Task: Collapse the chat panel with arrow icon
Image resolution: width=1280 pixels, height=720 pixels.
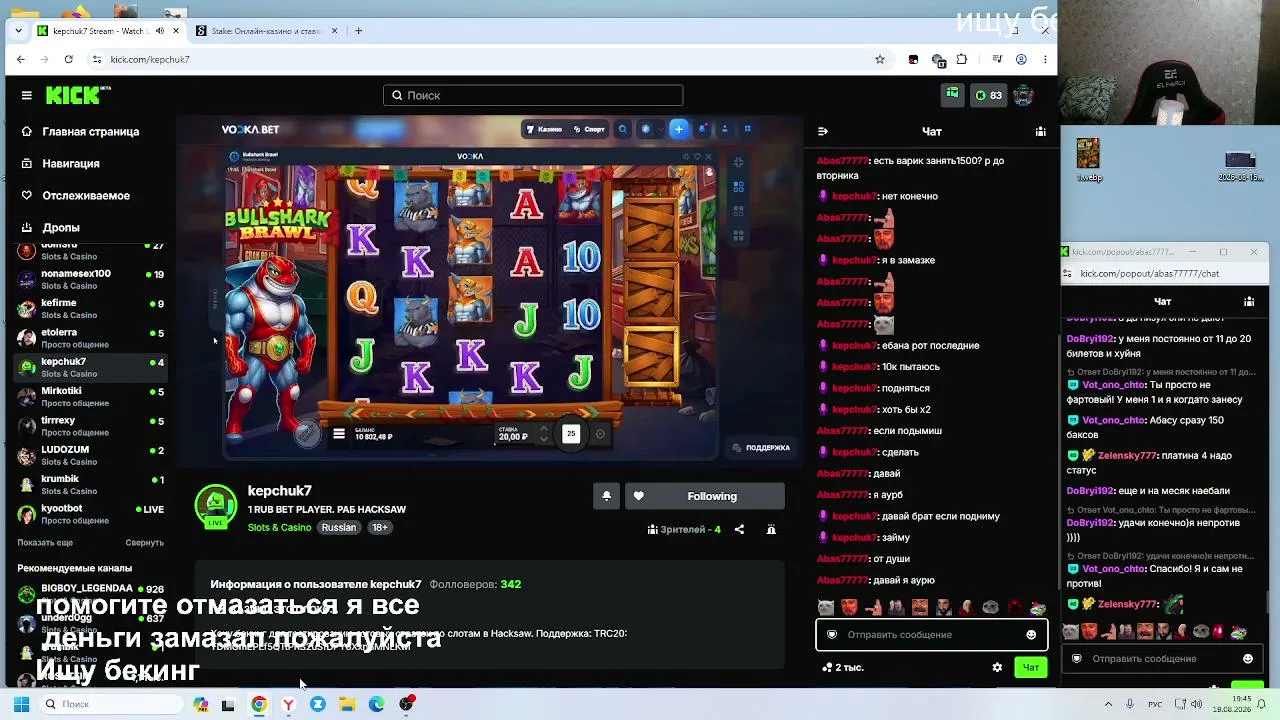Action: coord(823,131)
